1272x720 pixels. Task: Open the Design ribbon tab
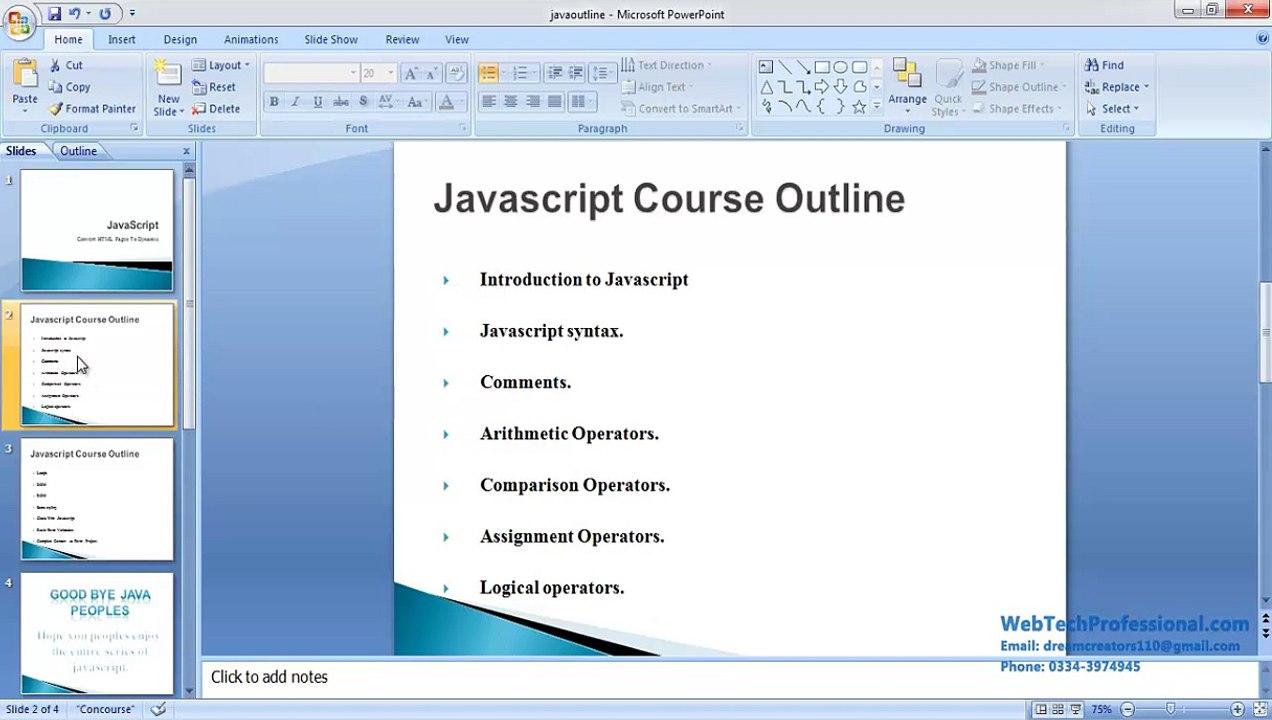coord(180,39)
